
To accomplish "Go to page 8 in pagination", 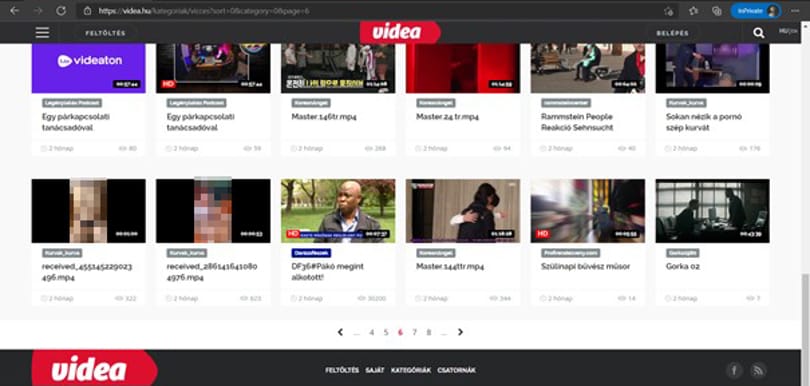I will pos(429,332).
